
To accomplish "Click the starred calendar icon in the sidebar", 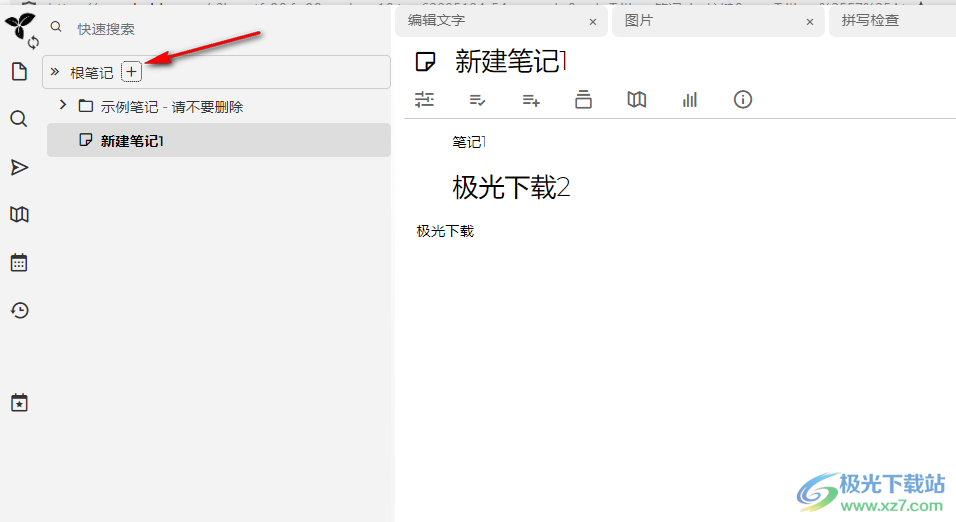I will pyautogui.click(x=18, y=403).
